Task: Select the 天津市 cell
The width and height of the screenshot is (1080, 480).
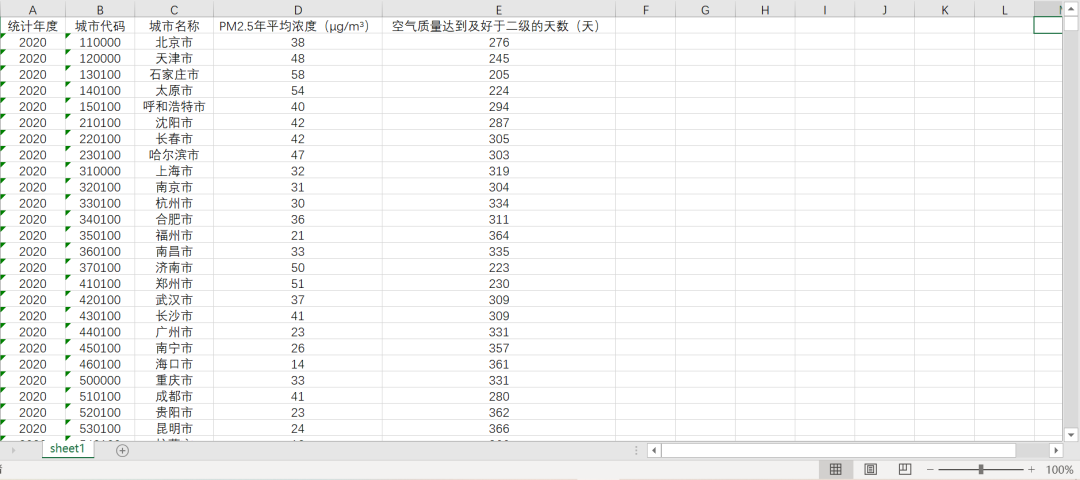Action: (x=174, y=59)
